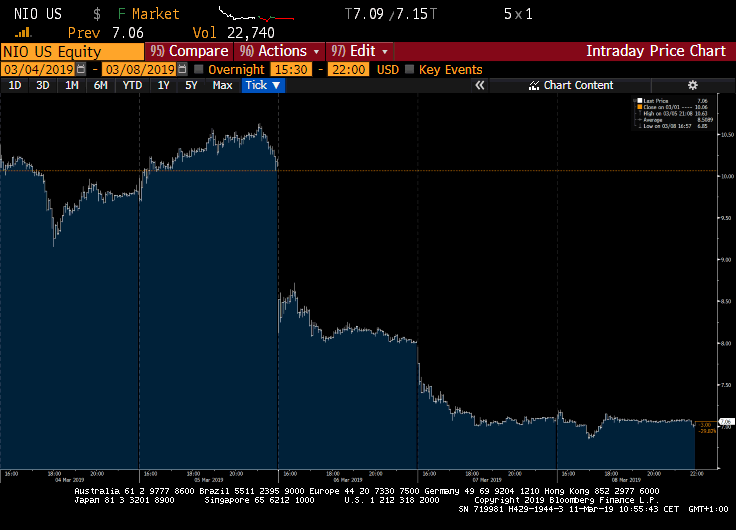
Task: Click the USD currency label
Action: [388, 70]
